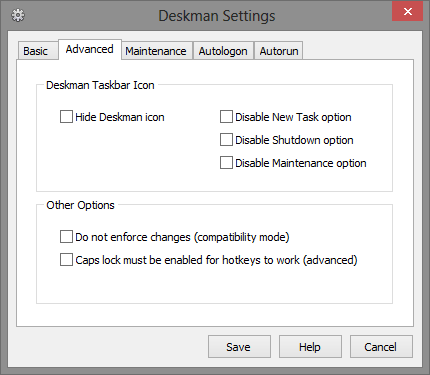
Task: Enable Do not enforce changes checkbox
Action: click(x=66, y=237)
